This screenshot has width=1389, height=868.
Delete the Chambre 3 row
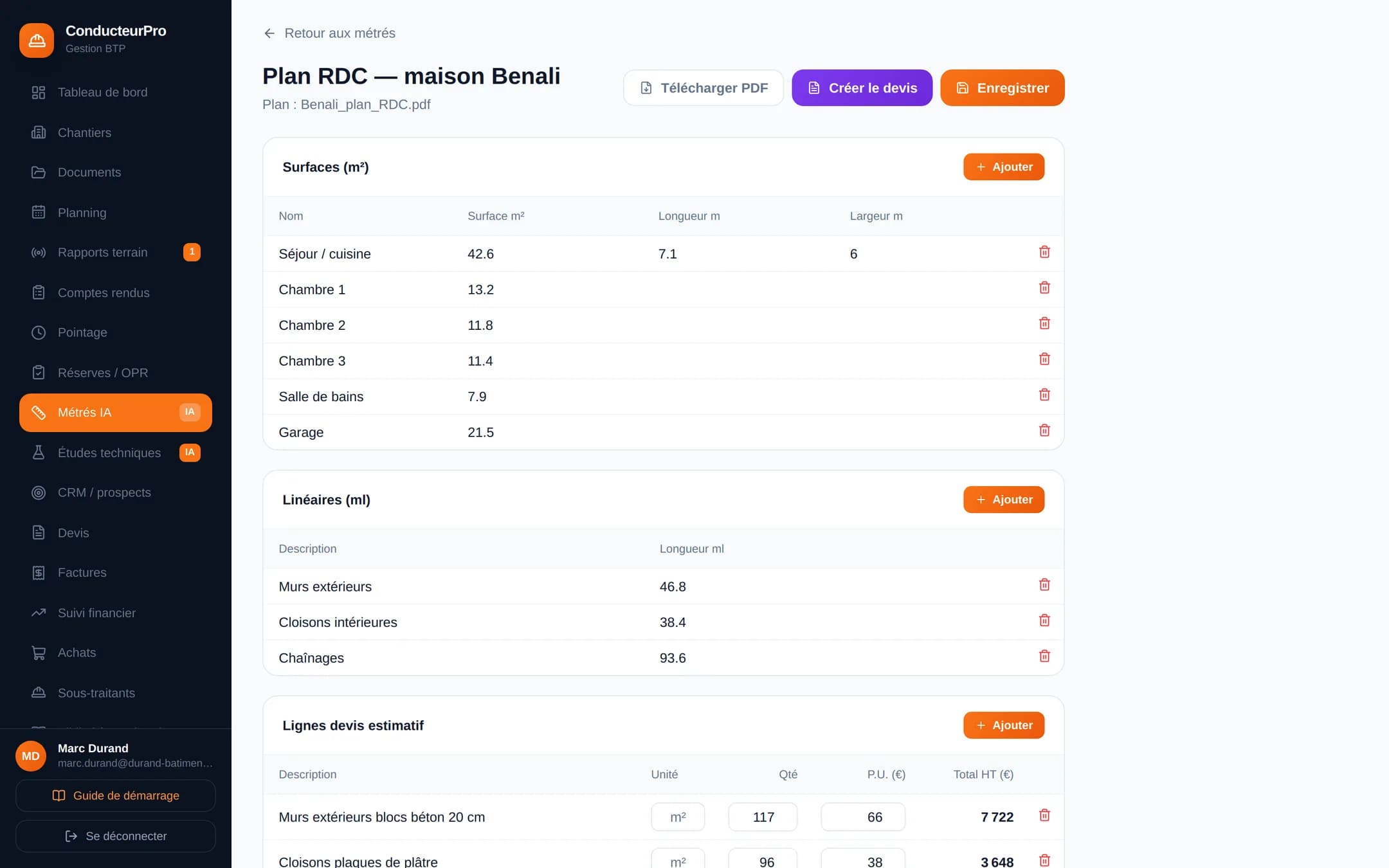tap(1044, 359)
